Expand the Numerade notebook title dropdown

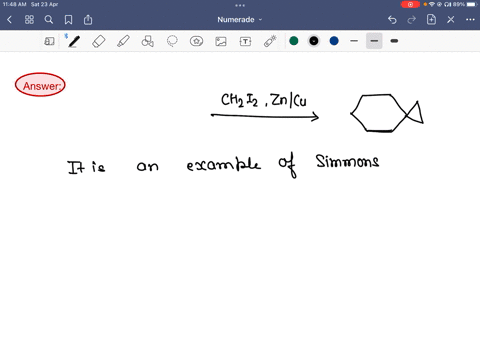240,20
